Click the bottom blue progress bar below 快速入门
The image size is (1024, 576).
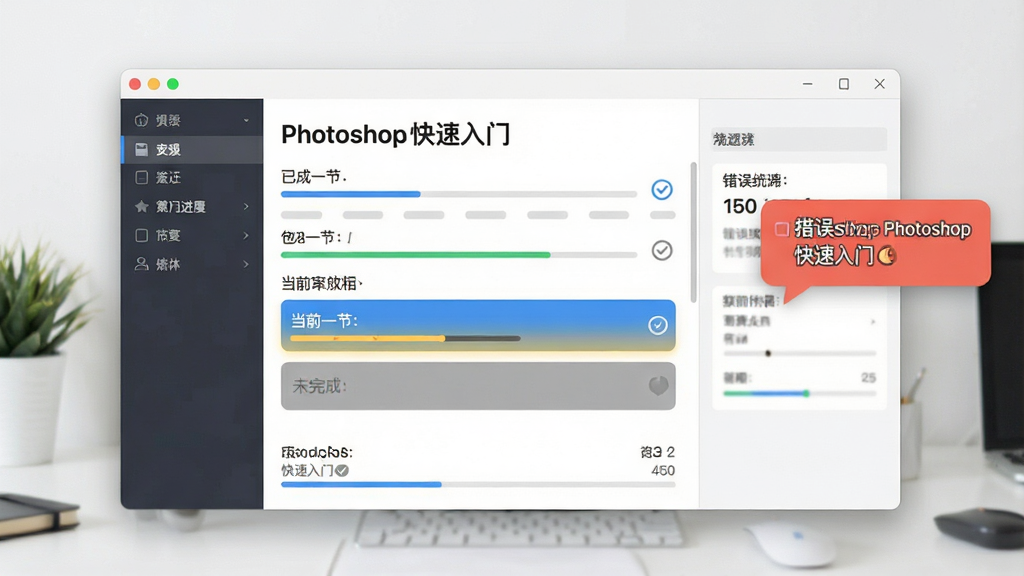coord(478,485)
